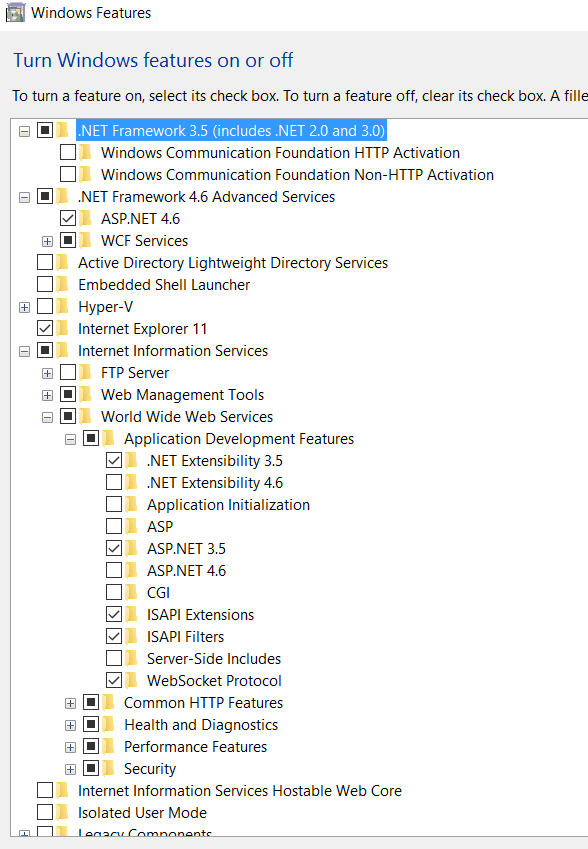Uncheck the ISAPI Filters checkbox
The height and width of the screenshot is (849, 588).
click(x=114, y=637)
